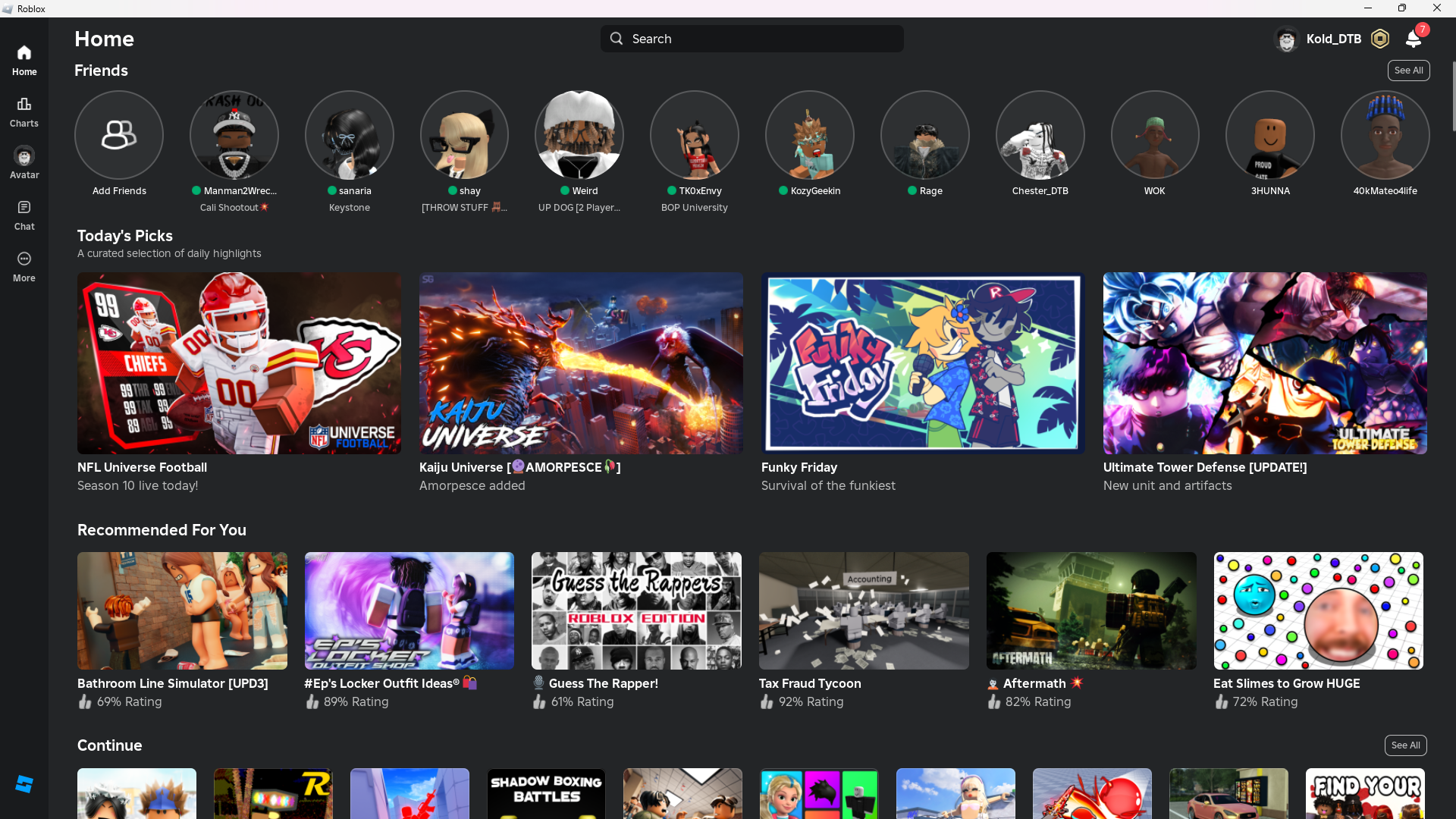Open Tax Fraud Tycoon thumbnail

(864, 610)
